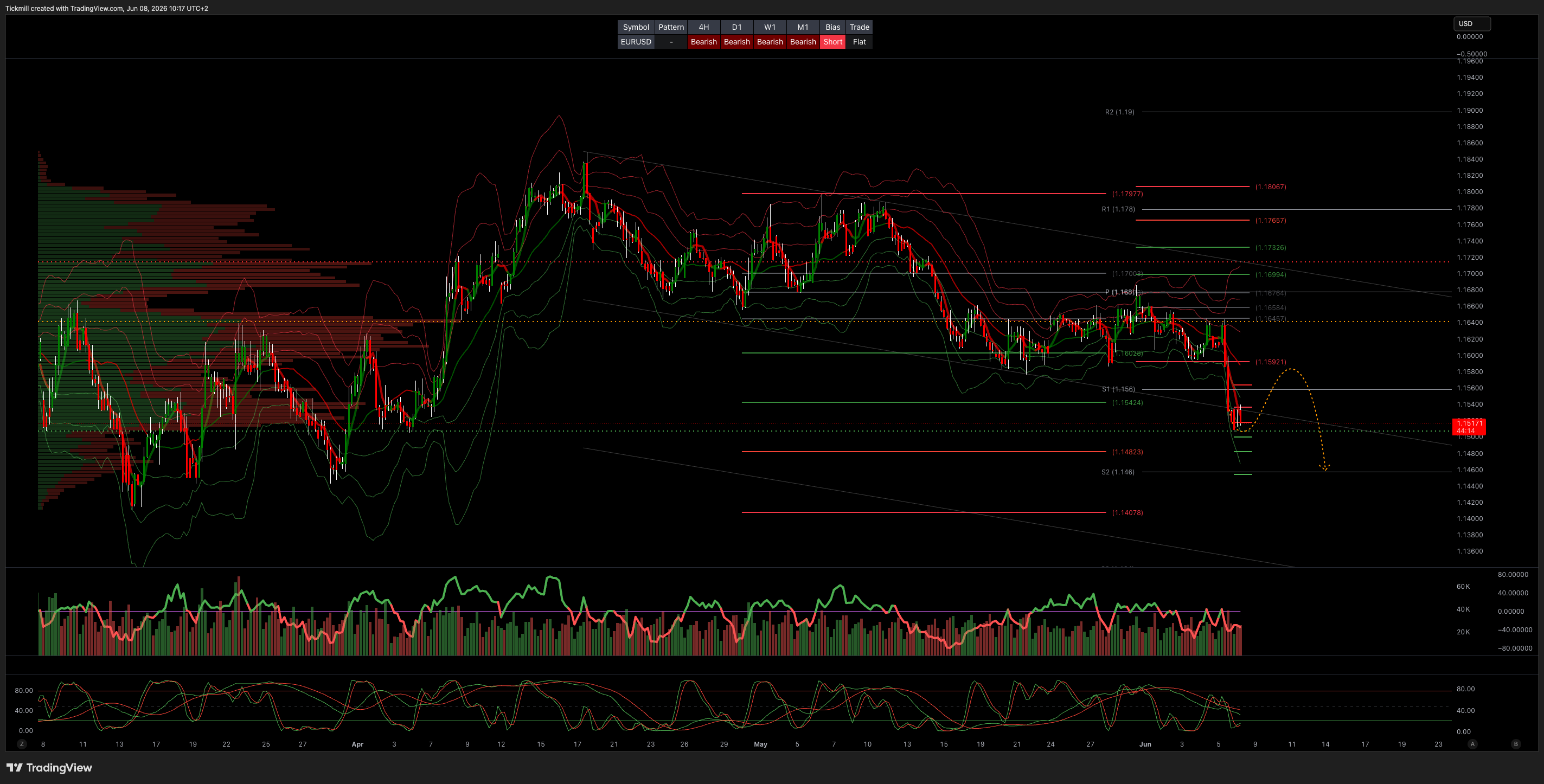
Task: Click the A auto-scale icon
Action: click(x=1472, y=744)
